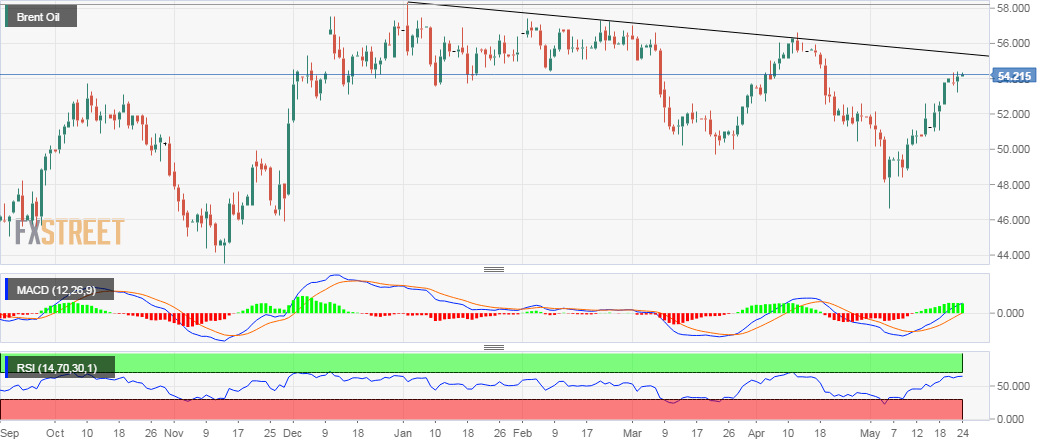This screenshot has height=446, width=1053.
Task: Click the Brent Oil chart label
Action: 40,16
